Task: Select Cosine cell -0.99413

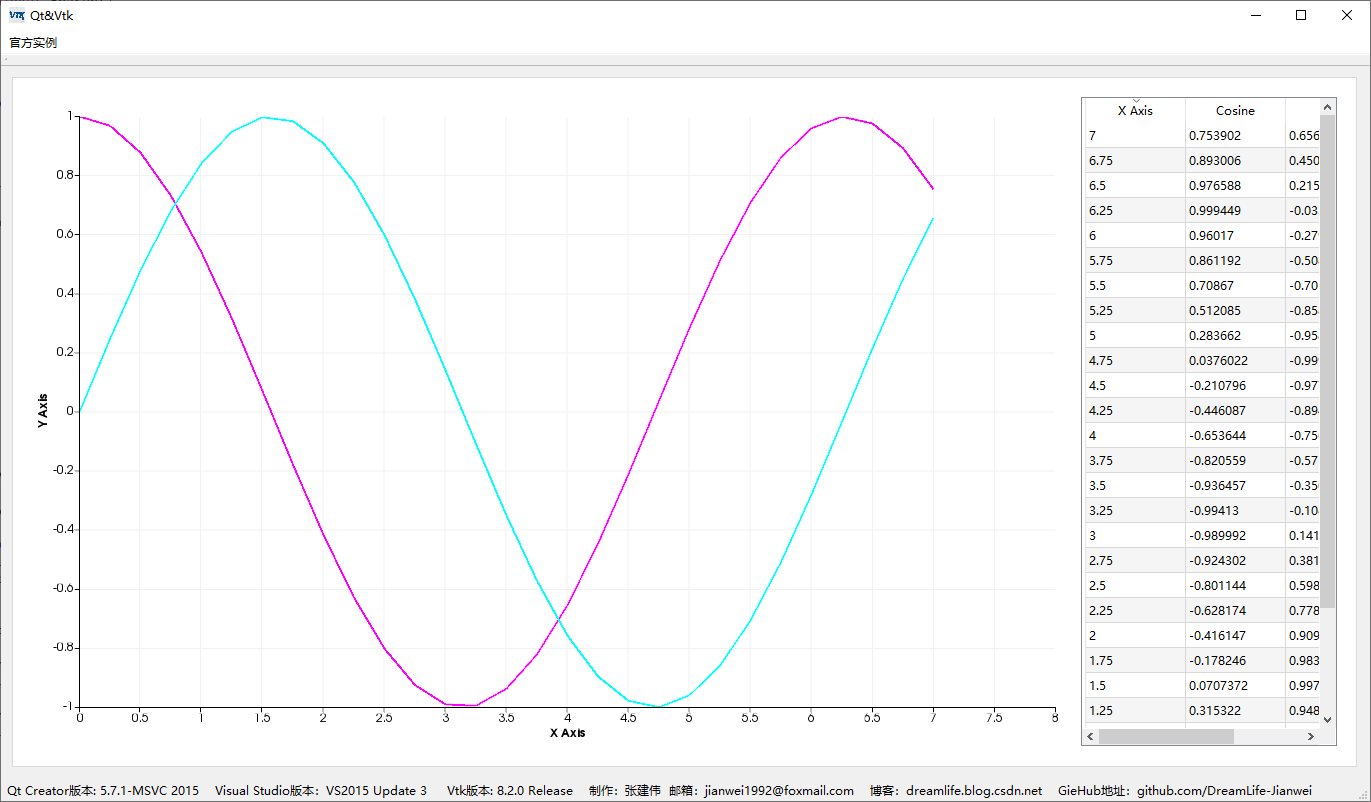Action: 1235,510
